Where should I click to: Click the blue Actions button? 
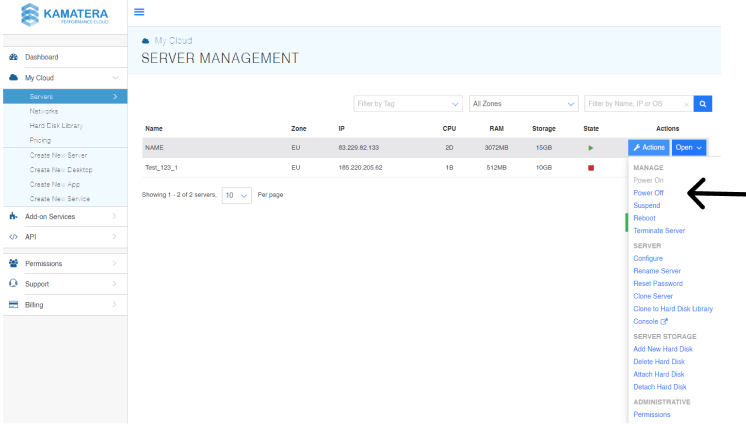[x=648, y=147]
